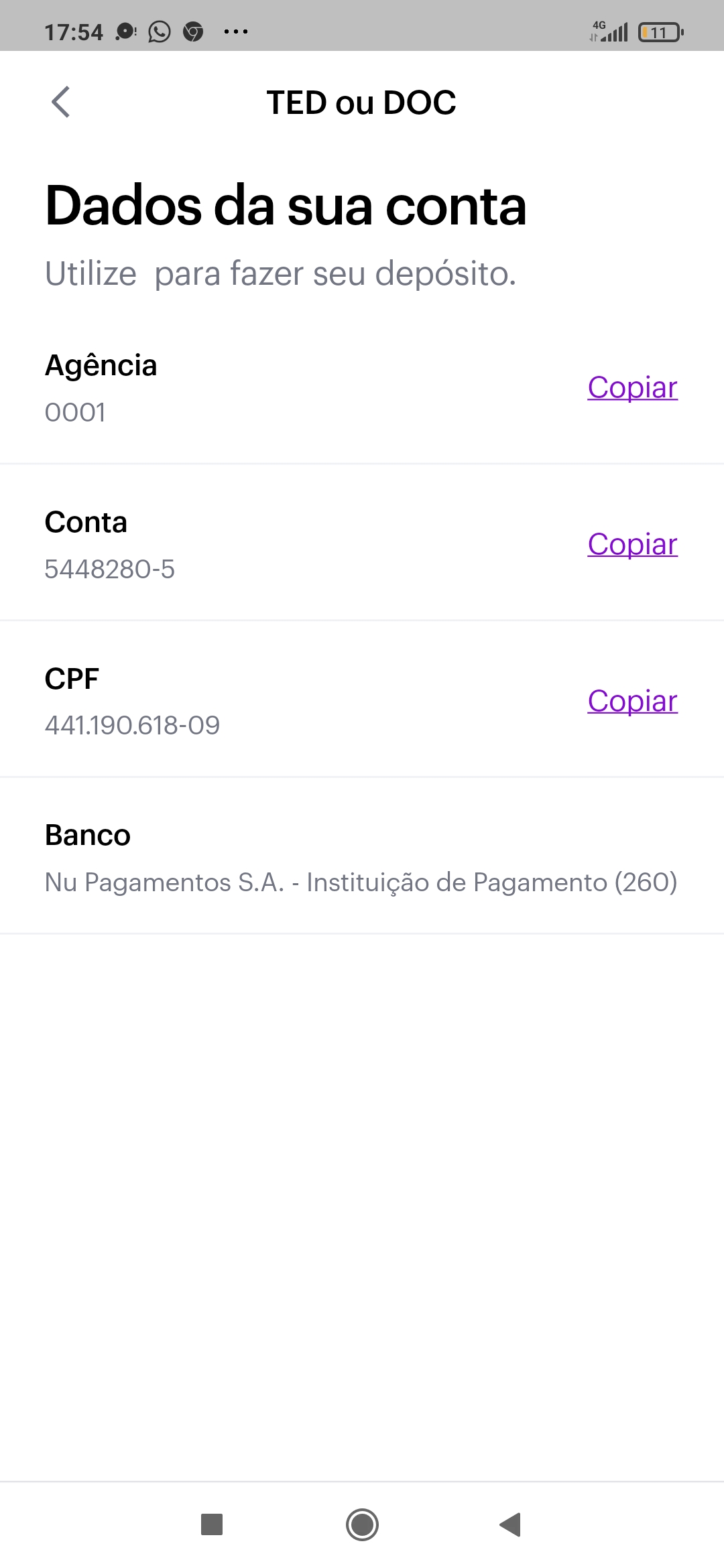724x1568 pixels.
Task: Tap the TED ou DOC title
Action: coord(361,103)
